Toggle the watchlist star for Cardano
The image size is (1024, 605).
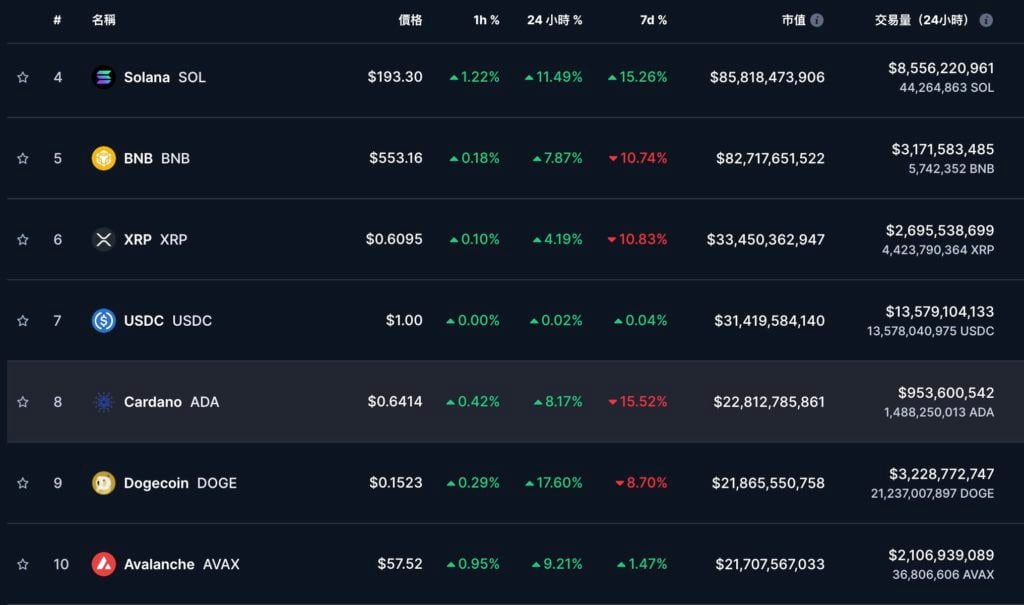(23, 402)
